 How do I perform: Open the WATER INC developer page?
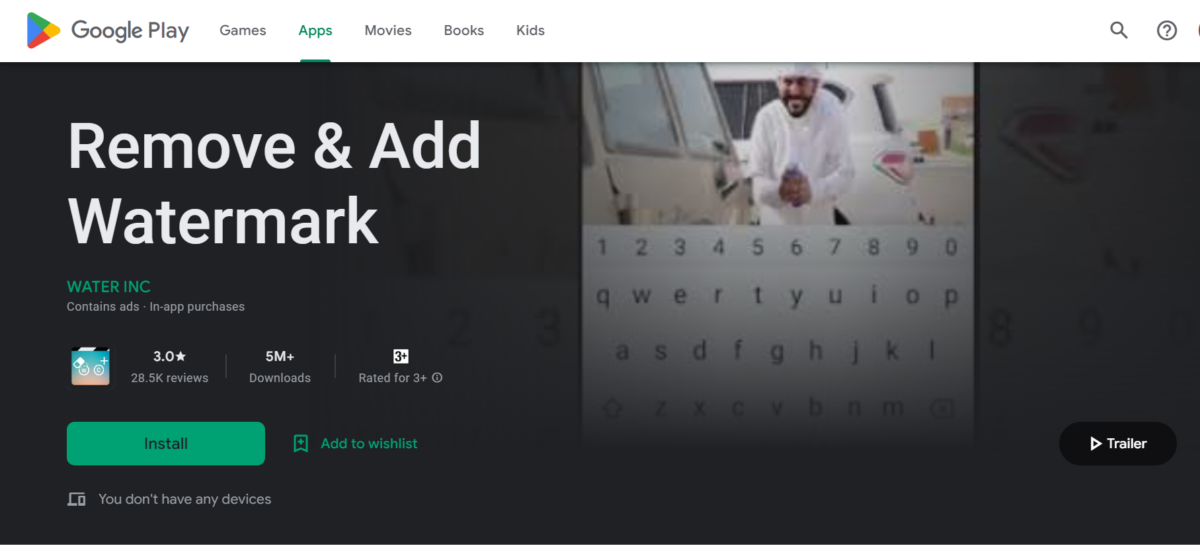[109, 286]
